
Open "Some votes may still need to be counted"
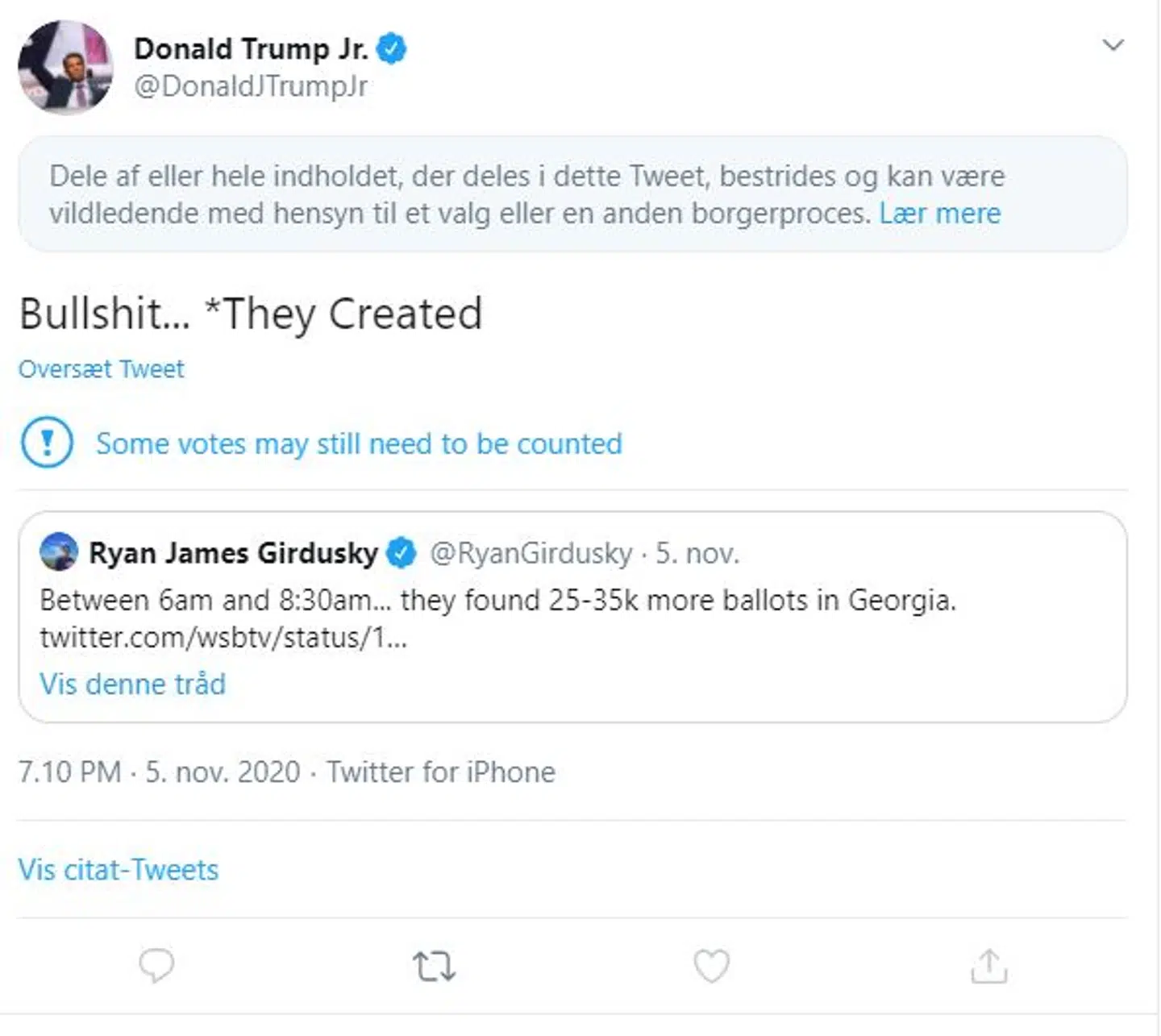[359, 443]
